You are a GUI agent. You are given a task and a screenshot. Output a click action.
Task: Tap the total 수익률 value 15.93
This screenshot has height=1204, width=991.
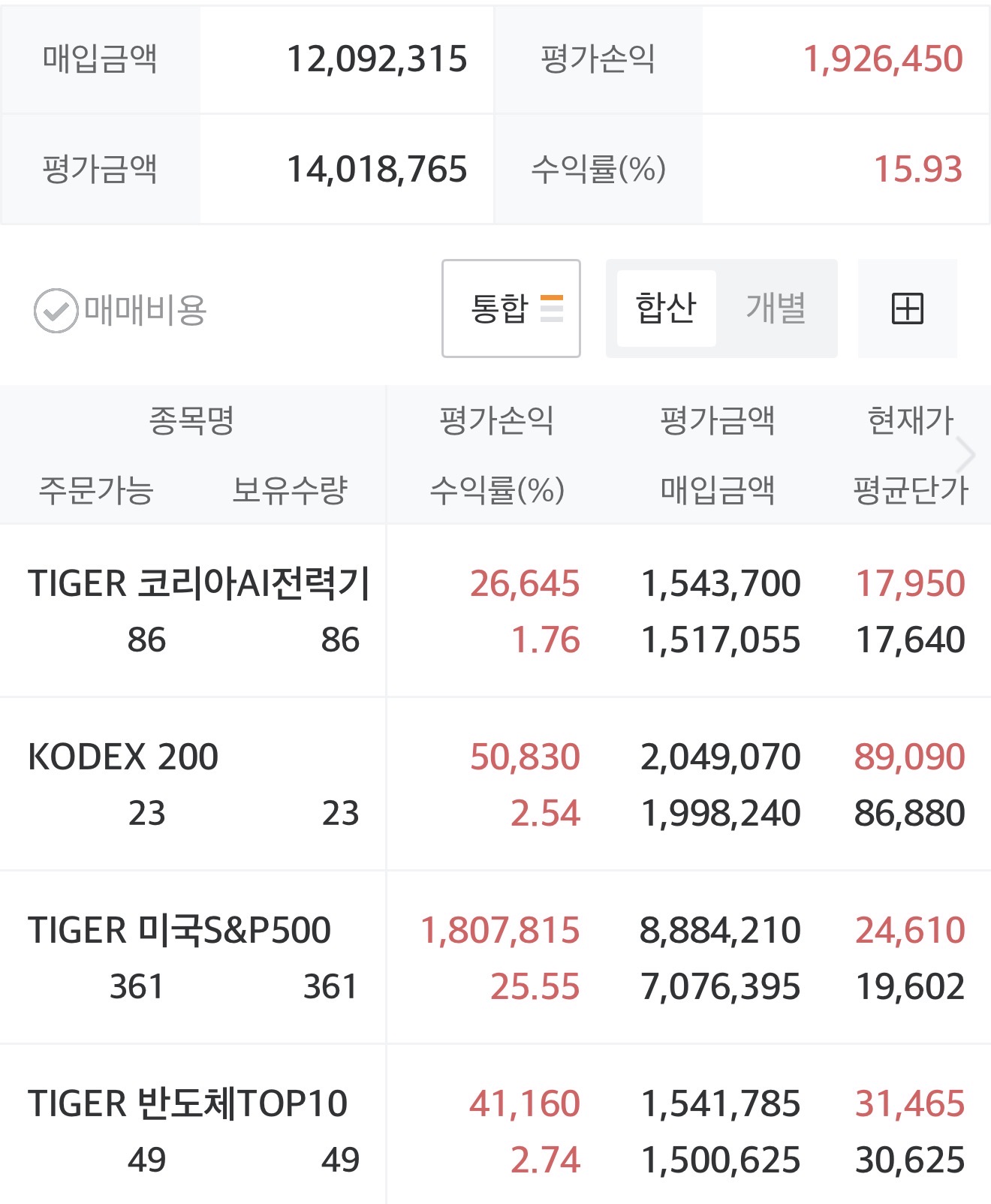coord(917,170)
